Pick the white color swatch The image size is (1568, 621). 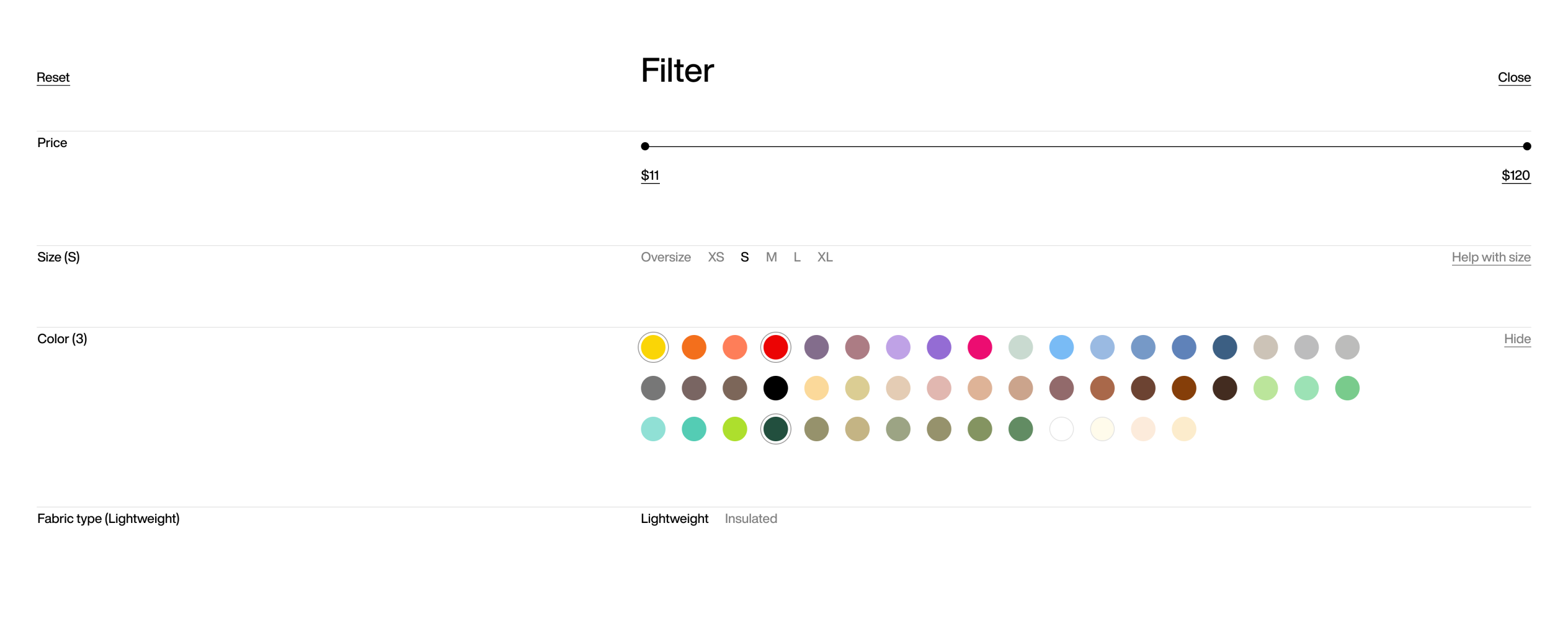1061,429
